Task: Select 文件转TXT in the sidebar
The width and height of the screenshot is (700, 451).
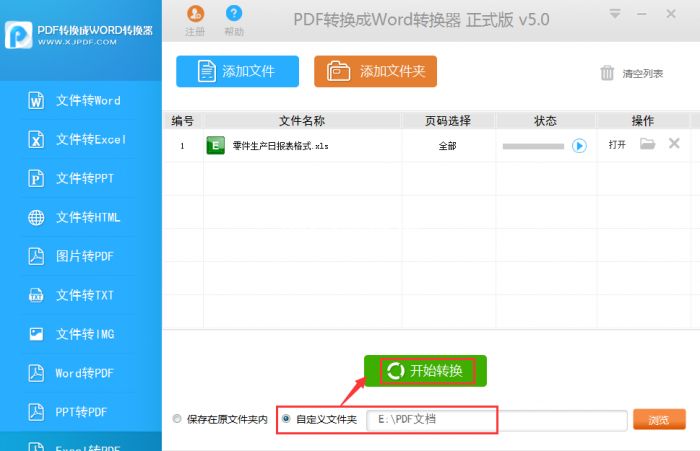Action: (81, 295)
